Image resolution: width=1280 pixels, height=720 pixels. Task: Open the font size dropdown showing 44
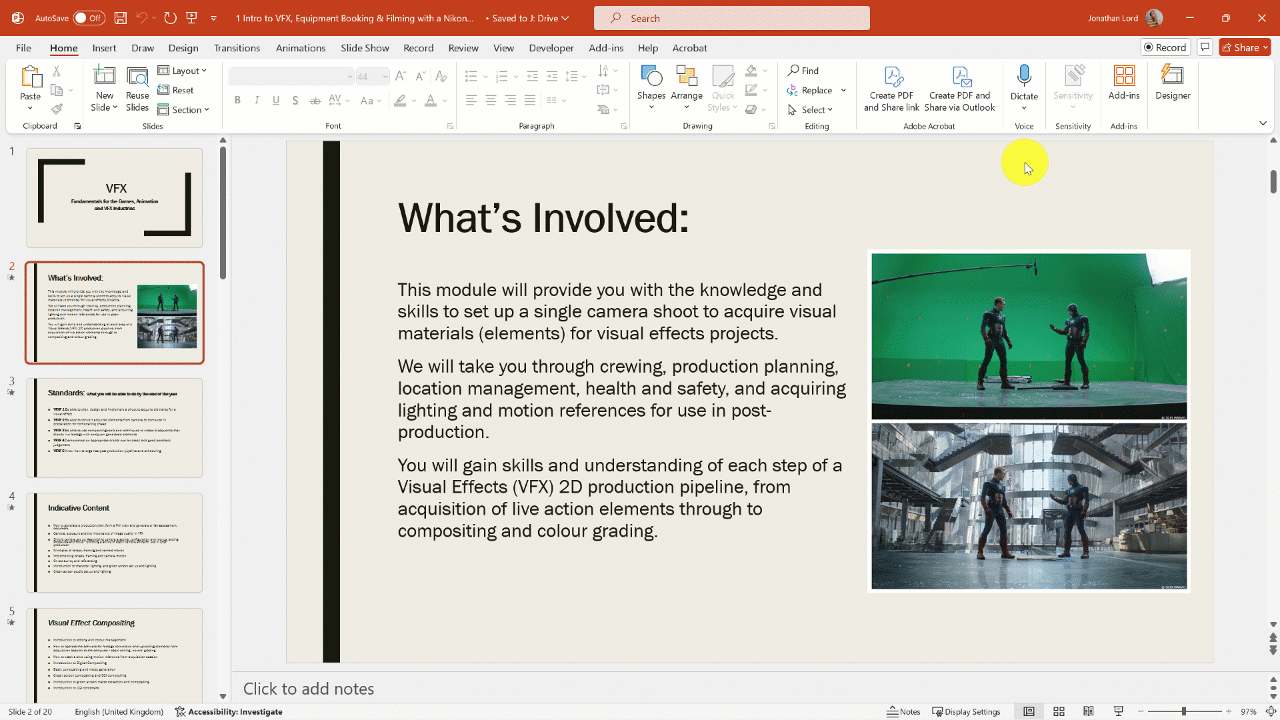click(372, 76)
